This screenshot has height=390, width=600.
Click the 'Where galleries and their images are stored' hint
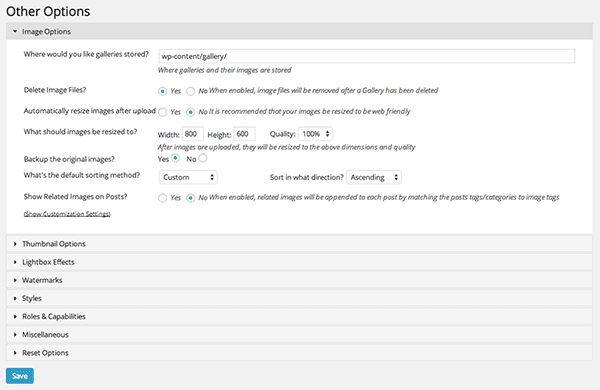pyautogui.click(x=225, y=70)
